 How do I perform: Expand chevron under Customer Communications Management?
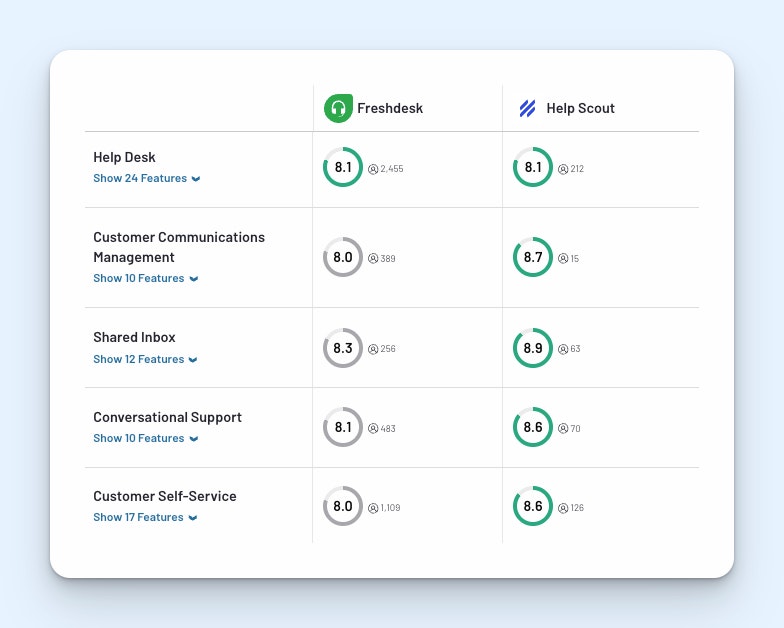[x=194, y=279]
